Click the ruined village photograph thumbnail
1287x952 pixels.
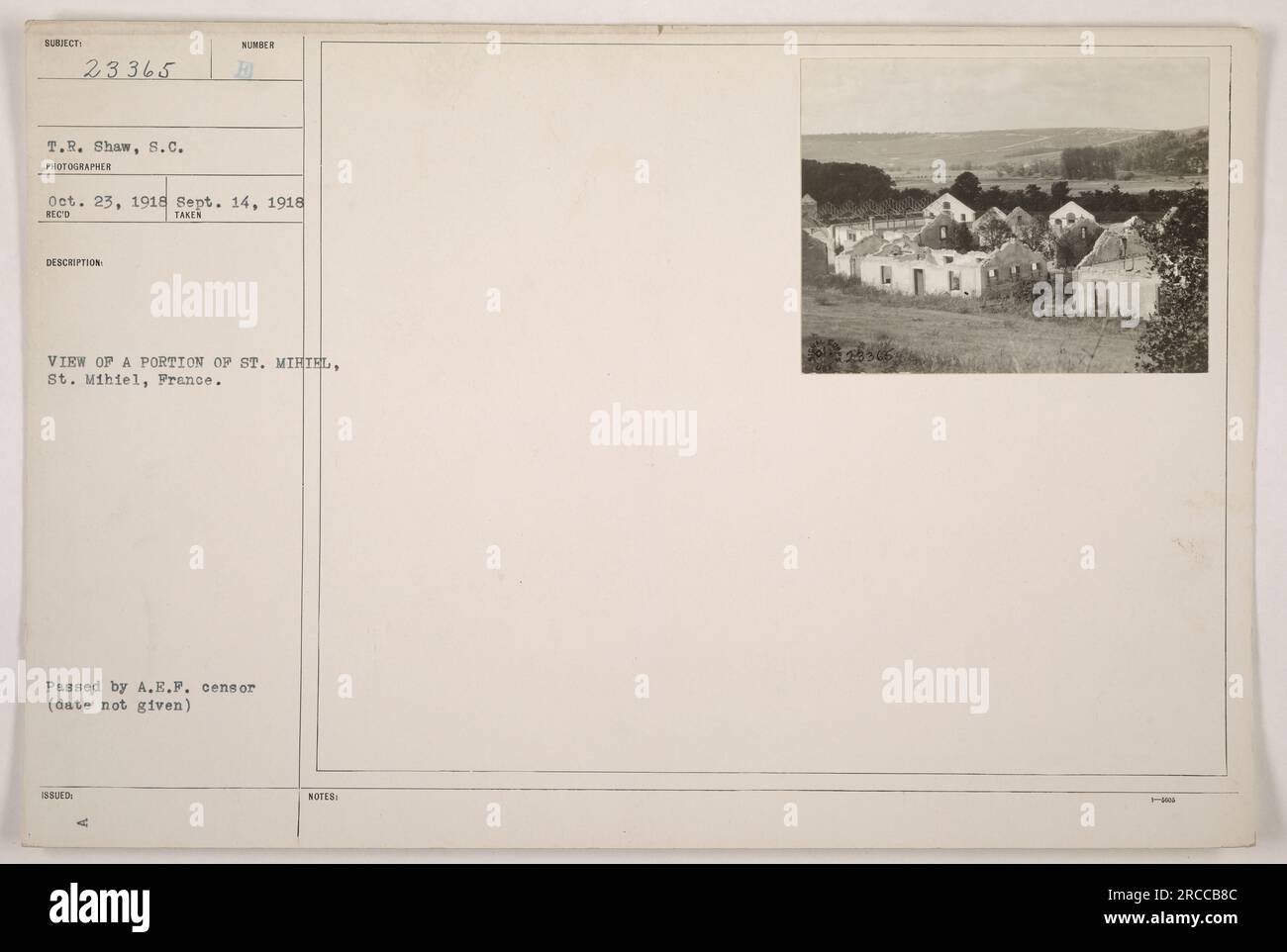click(1005, 215)
